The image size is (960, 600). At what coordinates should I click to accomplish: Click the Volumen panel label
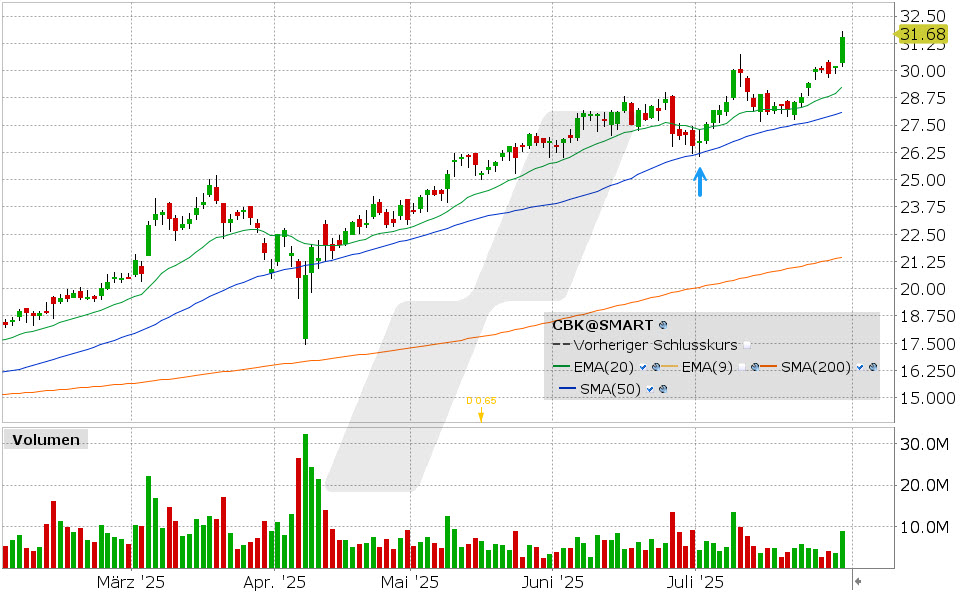(46, 440)
